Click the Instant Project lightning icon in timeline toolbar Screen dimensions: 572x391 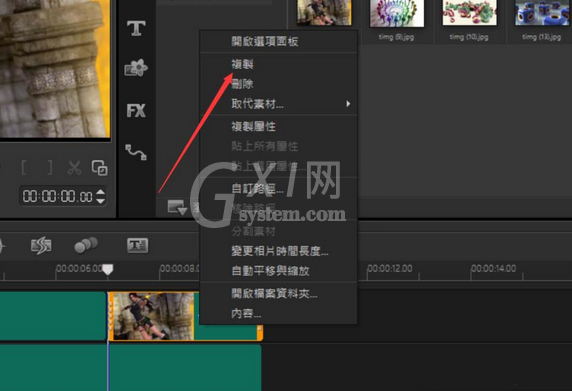click(x=41, y=245)
